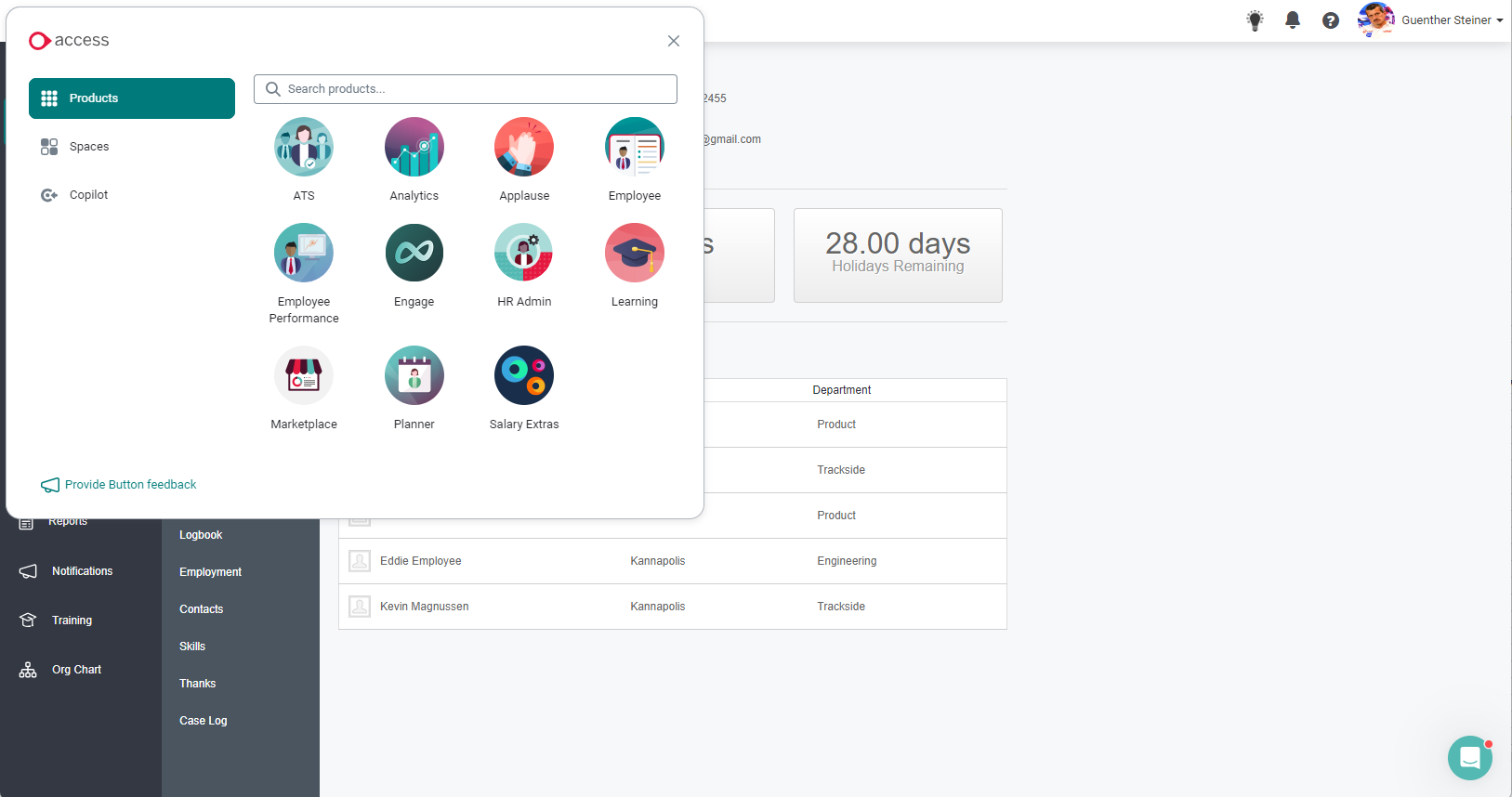Open the Engage product

click(414, 253)
